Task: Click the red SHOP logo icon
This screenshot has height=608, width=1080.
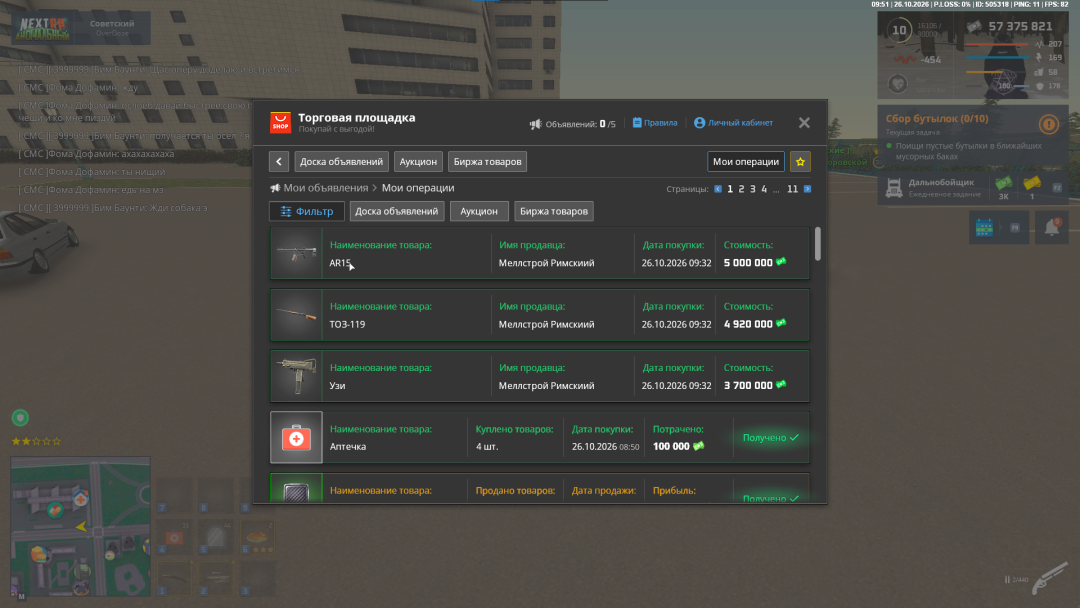Action: [280, 123]
